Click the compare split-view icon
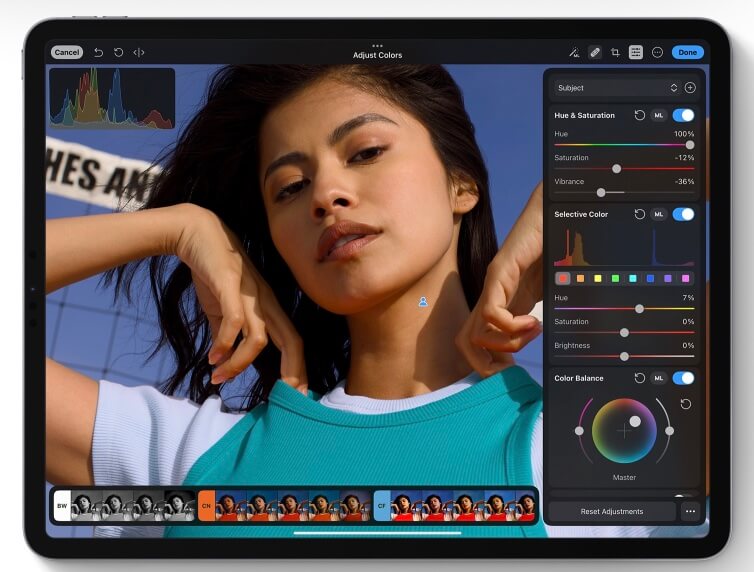Image resolution: width=754 pixels, height=572 pixels. [139, 52]
